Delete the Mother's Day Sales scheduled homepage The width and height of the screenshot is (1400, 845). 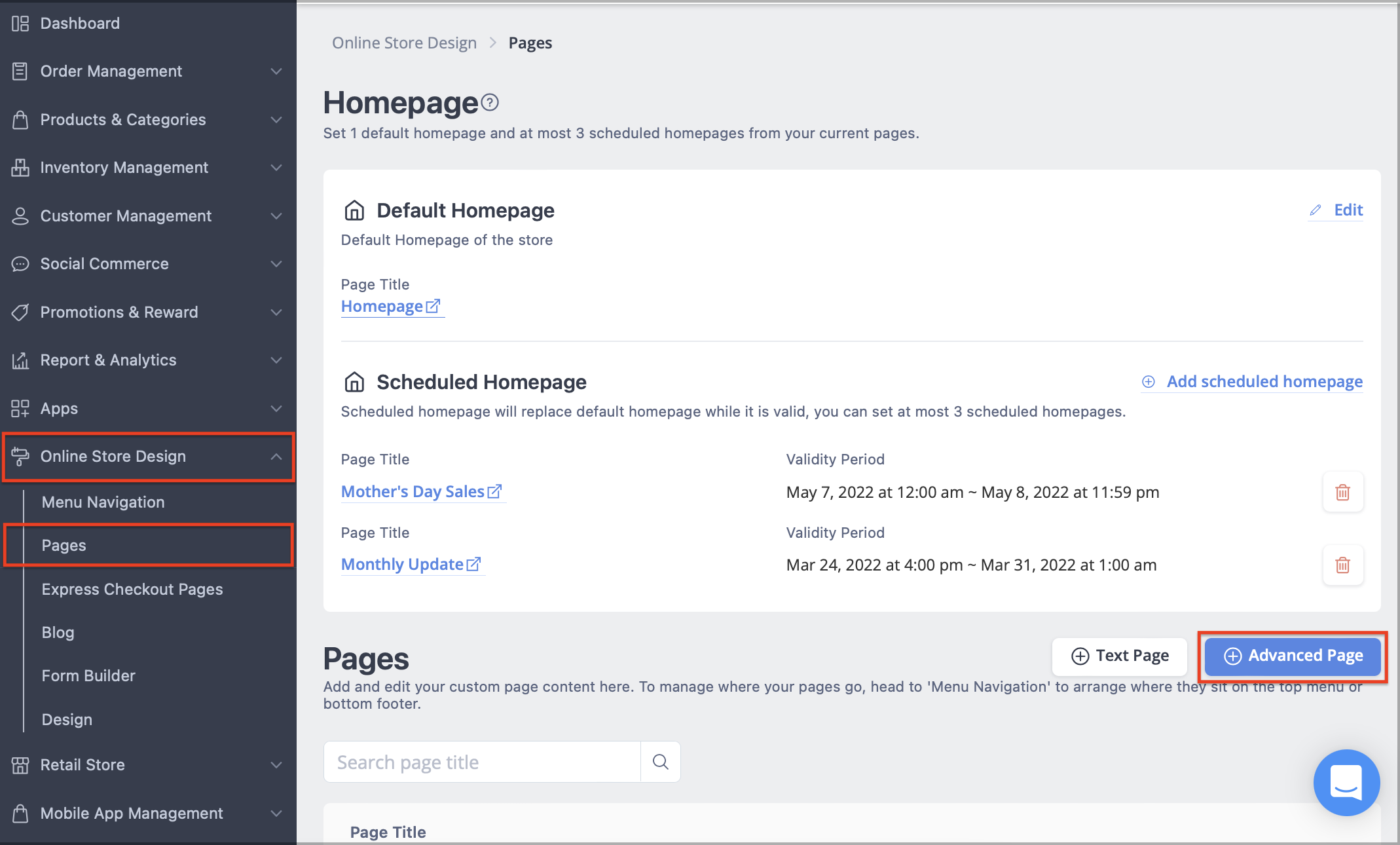(x=1343, y=492)
